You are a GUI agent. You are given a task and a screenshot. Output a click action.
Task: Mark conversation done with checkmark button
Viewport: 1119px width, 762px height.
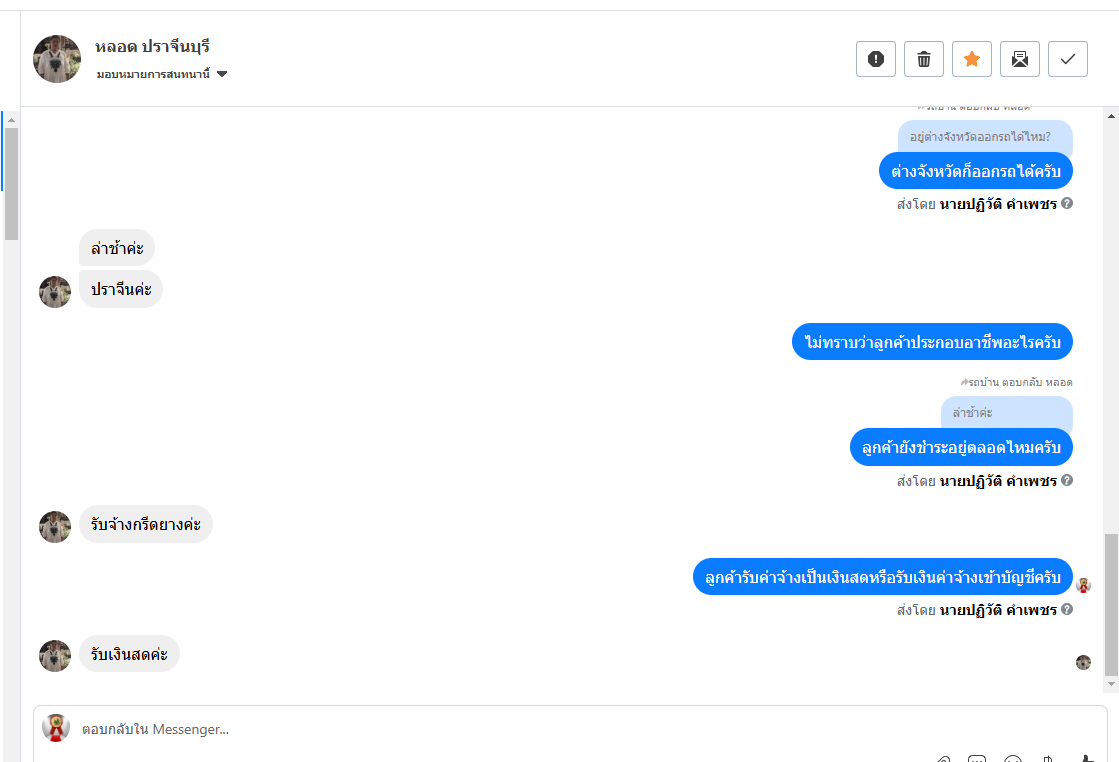[x=1068, y=59]
